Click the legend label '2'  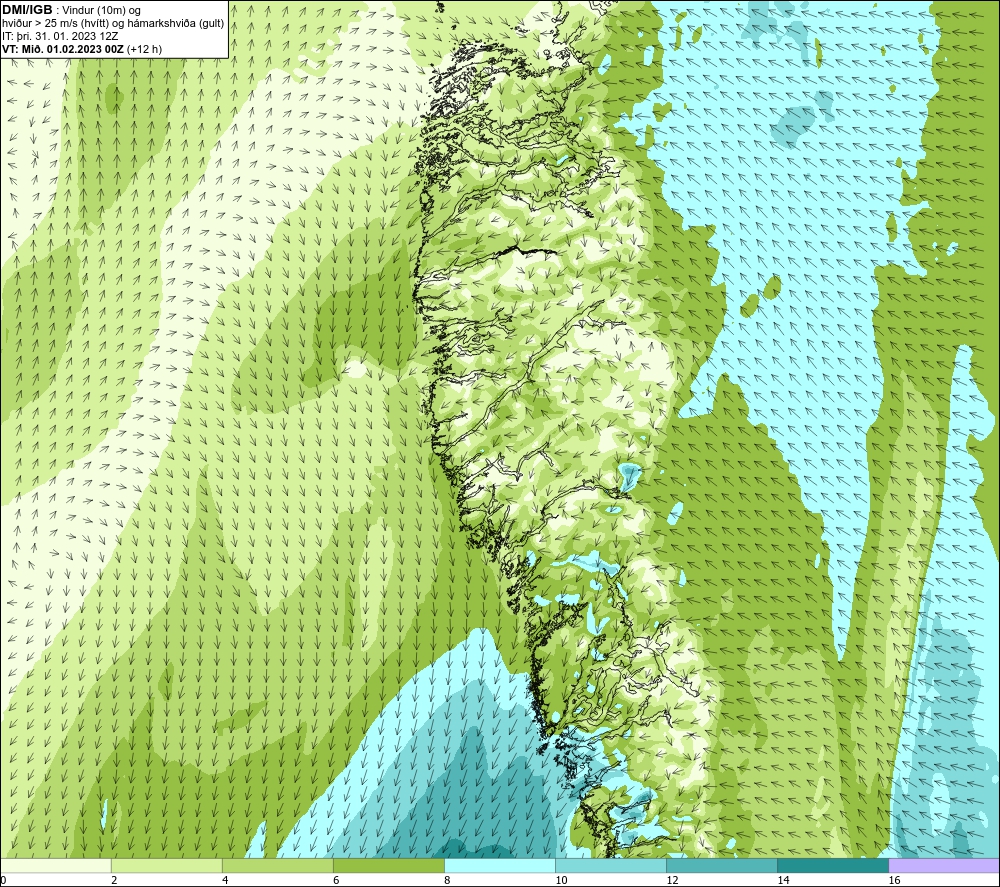114,880
